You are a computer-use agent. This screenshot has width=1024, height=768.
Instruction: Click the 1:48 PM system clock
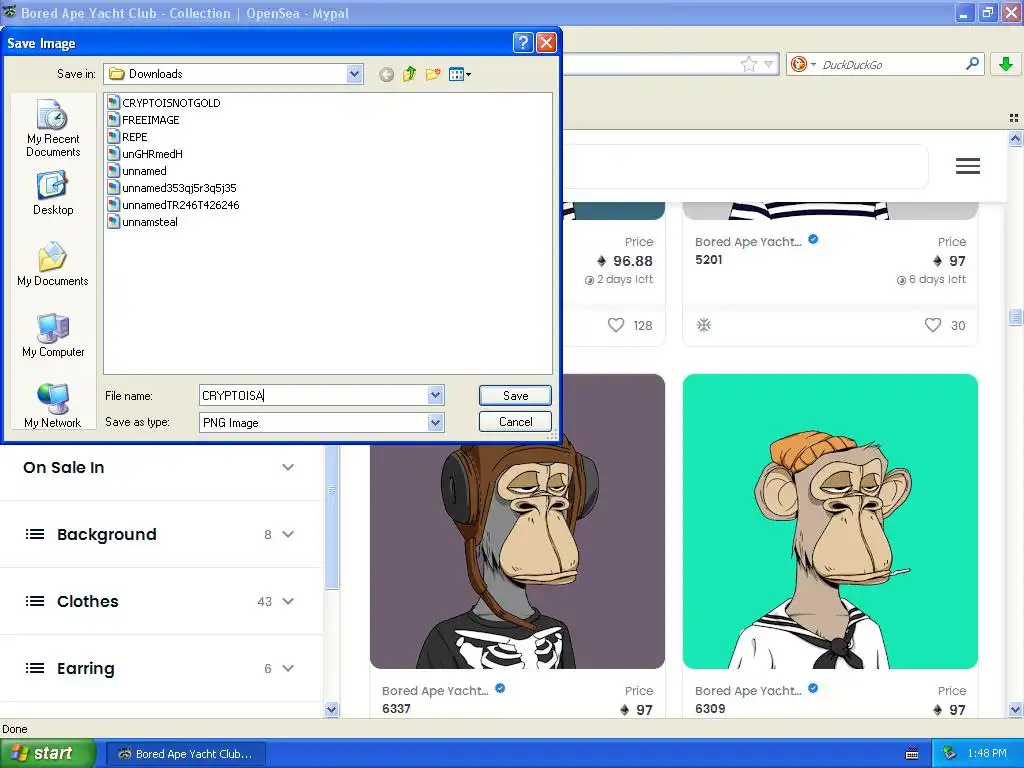(x=987, y=754)
